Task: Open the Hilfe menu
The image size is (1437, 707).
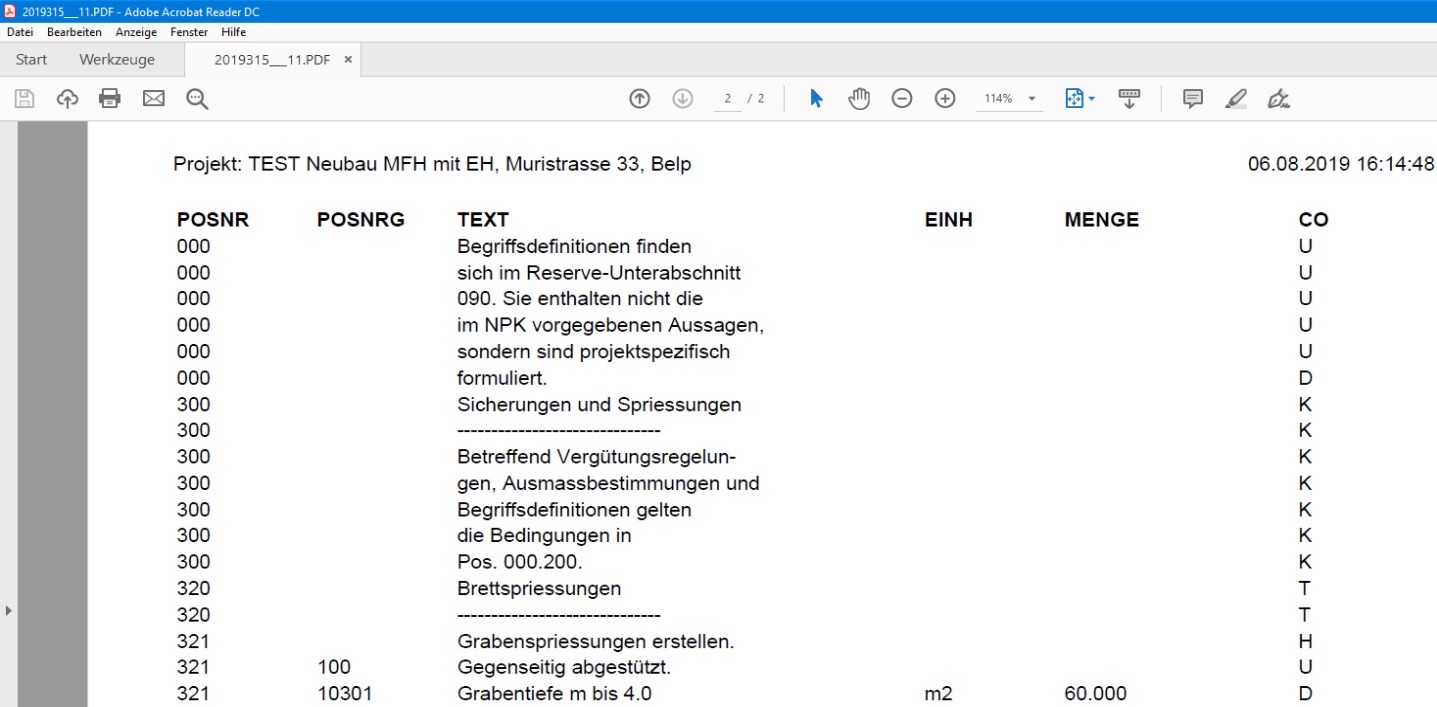Action: click(x=234, y=32)
